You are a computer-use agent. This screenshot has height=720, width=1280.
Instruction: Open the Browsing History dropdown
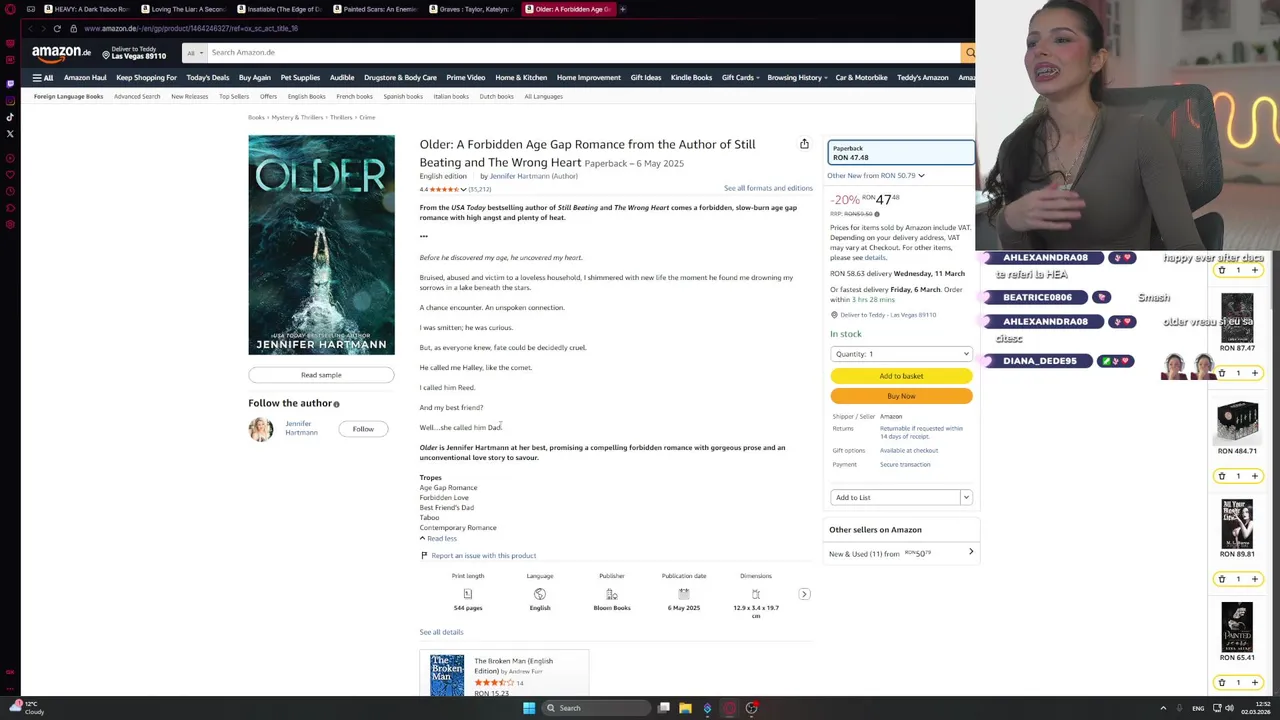797,77
